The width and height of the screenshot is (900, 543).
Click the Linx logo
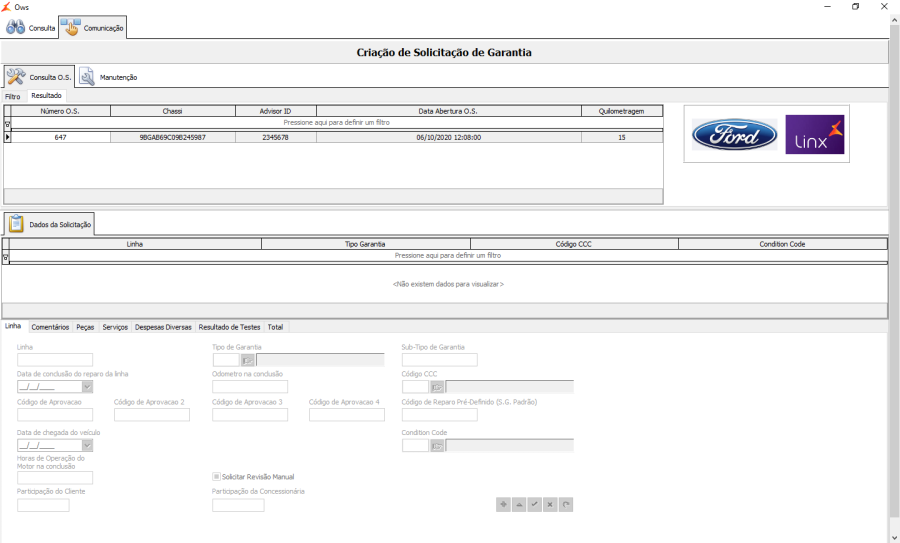point(814,134)
